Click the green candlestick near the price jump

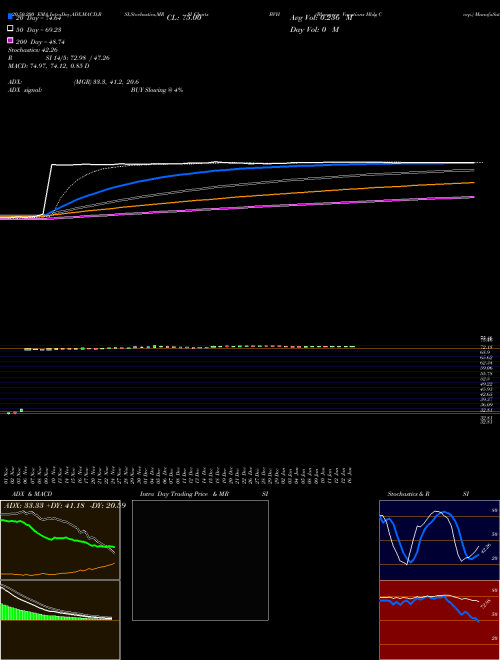(21, 410)
